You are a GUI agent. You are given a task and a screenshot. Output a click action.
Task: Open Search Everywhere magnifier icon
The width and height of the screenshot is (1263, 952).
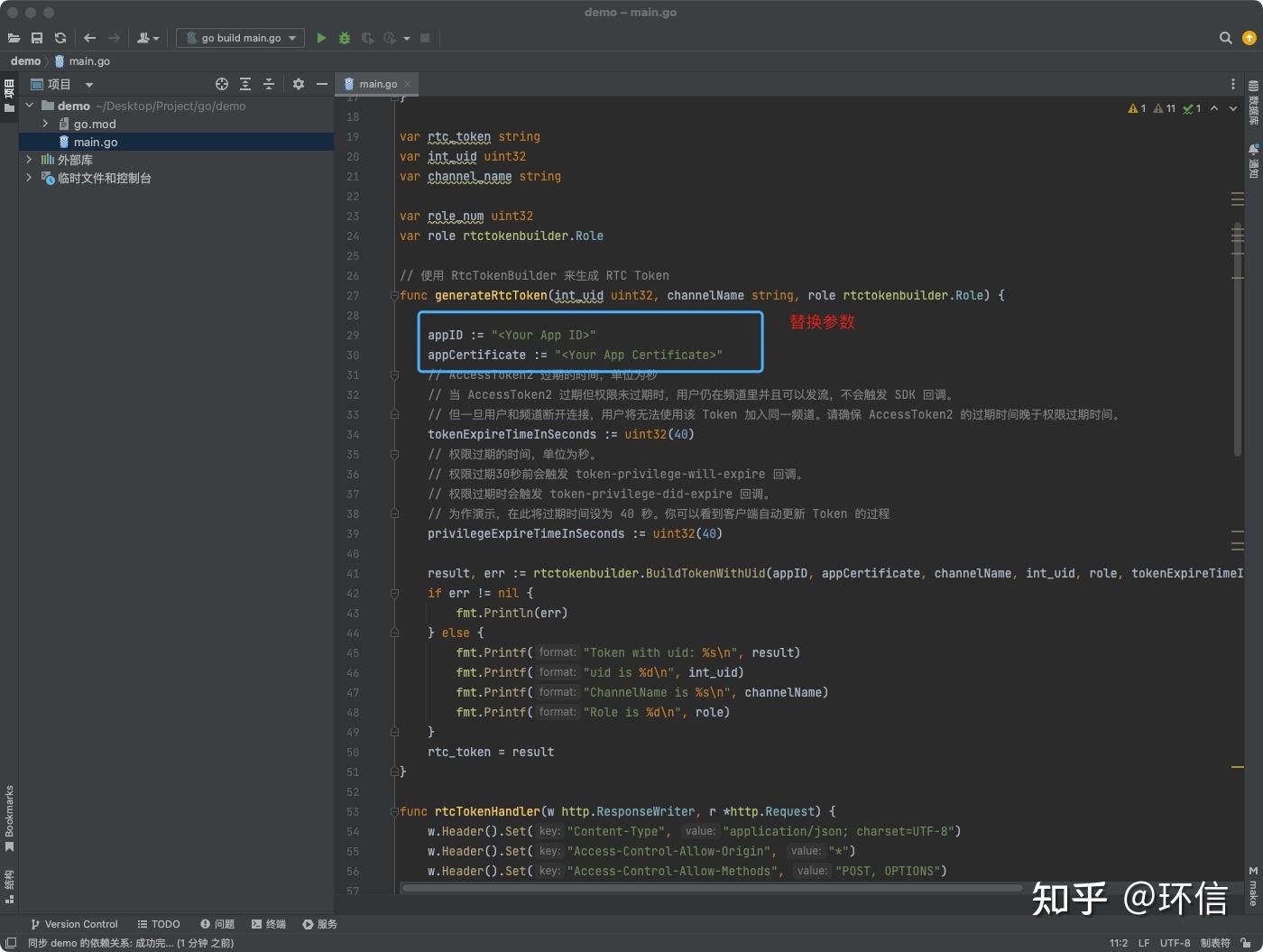[1225, 38]
